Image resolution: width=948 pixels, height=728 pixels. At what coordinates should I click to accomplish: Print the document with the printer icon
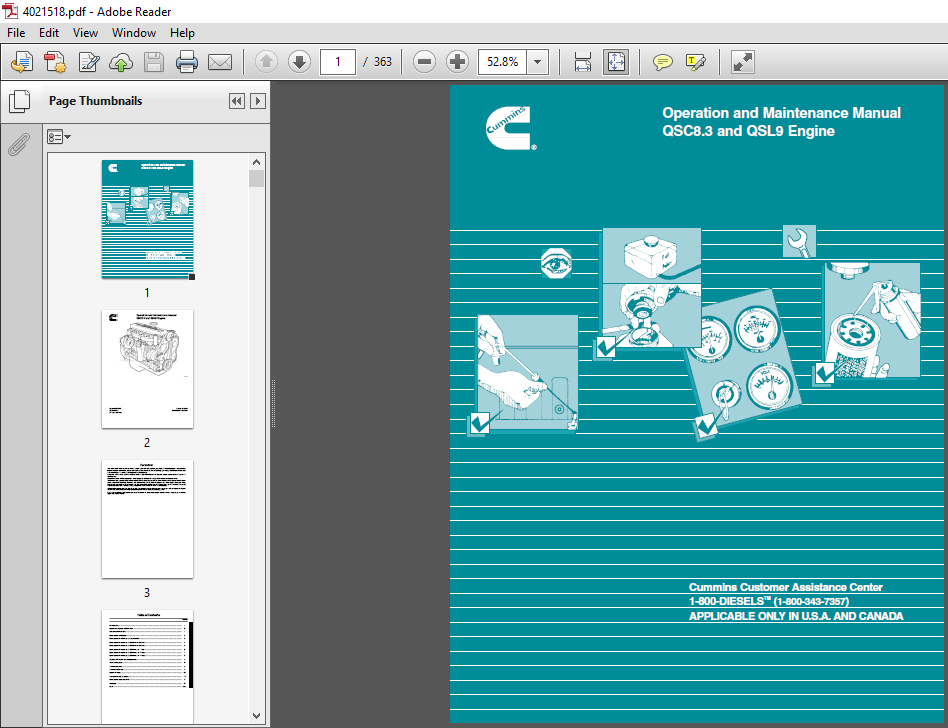point(186,62)
